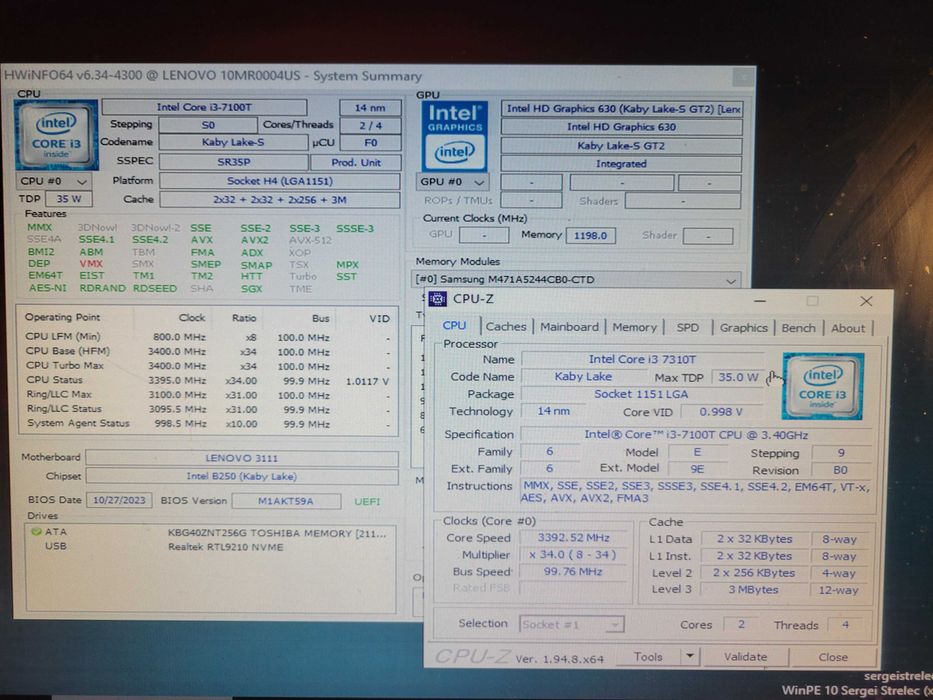Screen dimensions: 933x700
Task: Switch to the CPU tab in CPU-Z
Action: point(454,326)
